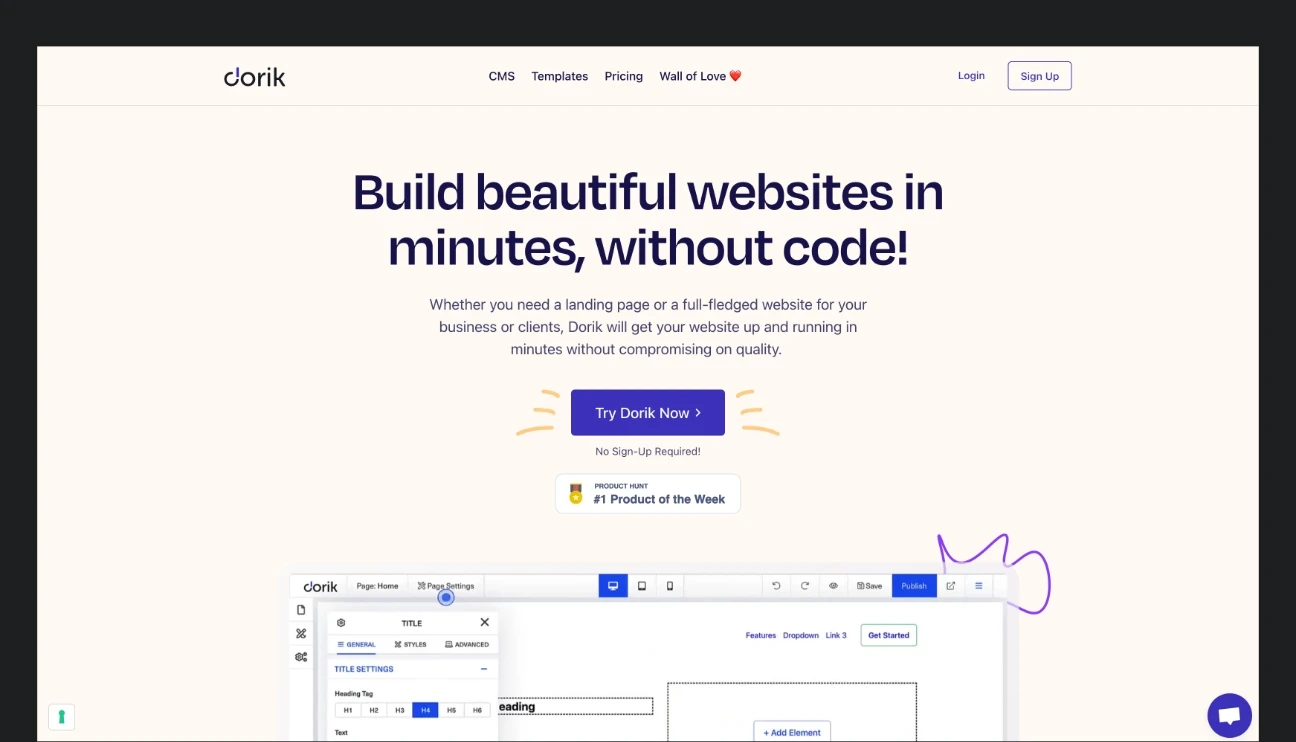Open Wall of Love in navigation
This screenshot has height=742, width=1296.
point(700,77)
